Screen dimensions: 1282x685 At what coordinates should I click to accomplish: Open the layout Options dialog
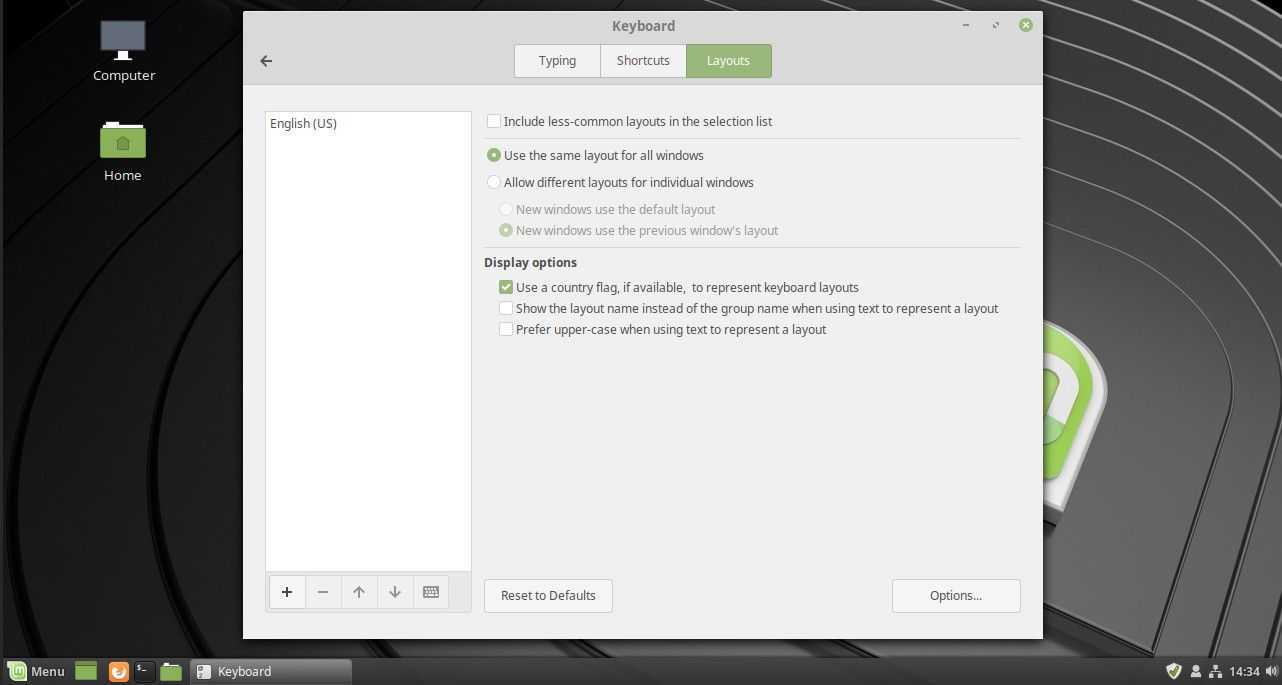click(x=956, y=595)
